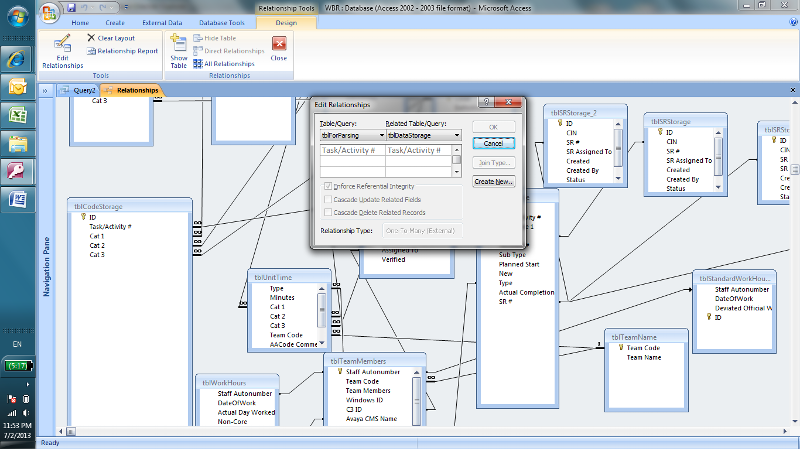Image resolution: width=800 pixels, height=449 pixels.
Task: Toggle Cascade Delete Related Records checkbox
Action: point(328,212)
